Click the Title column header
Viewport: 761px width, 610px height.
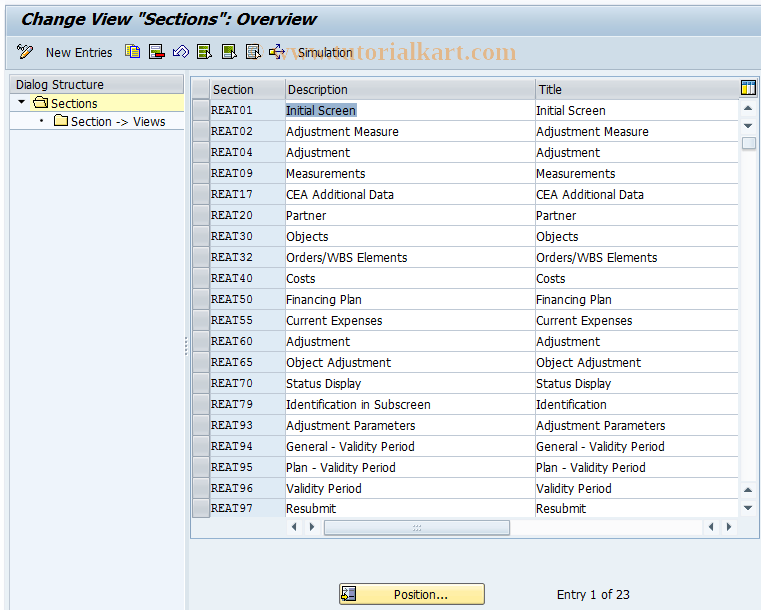(637, 89)
